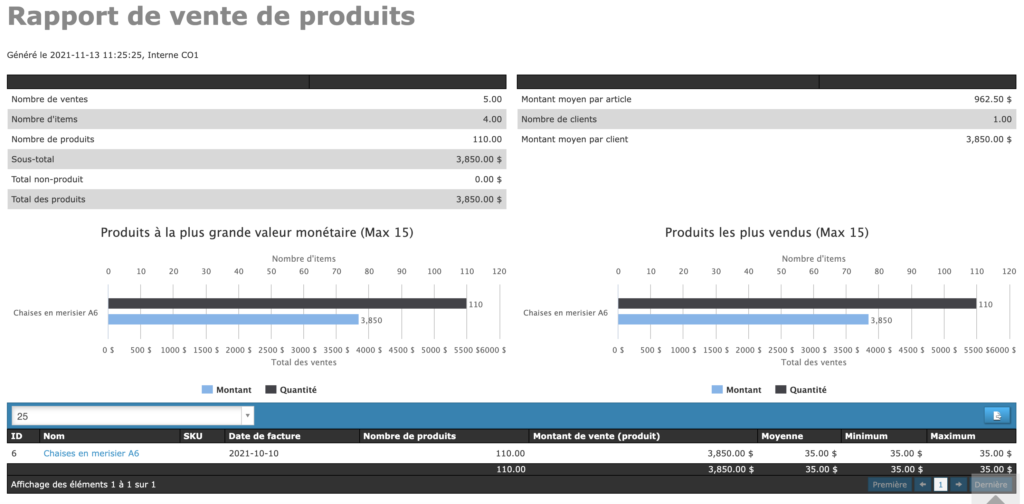Image resolution: width=1024 pixels, height=504 pixels.
Task: Sort table by Maximum column
Action: point(953,436)
